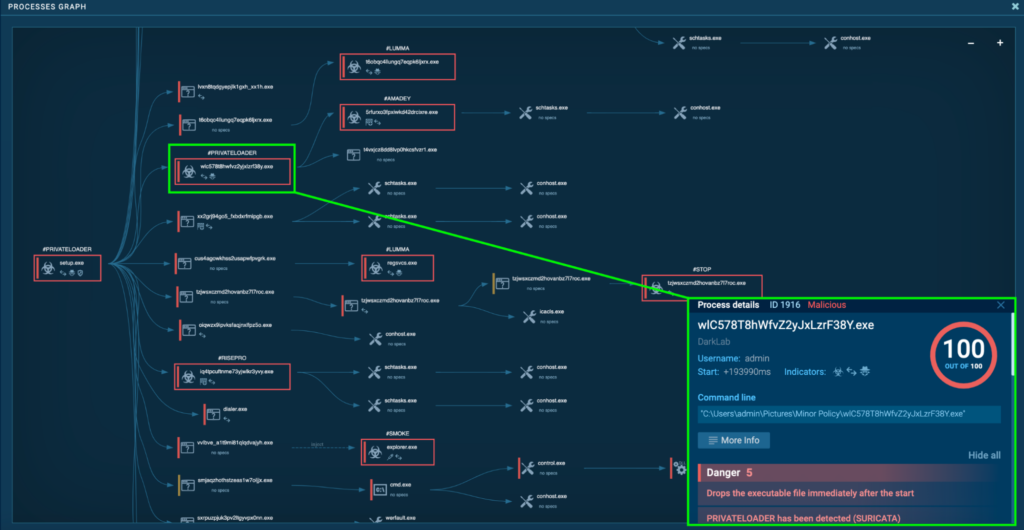This screenshot has height=530, width=1024.
Task: Click the #STOP process node icon
Action: coord(656,287)
